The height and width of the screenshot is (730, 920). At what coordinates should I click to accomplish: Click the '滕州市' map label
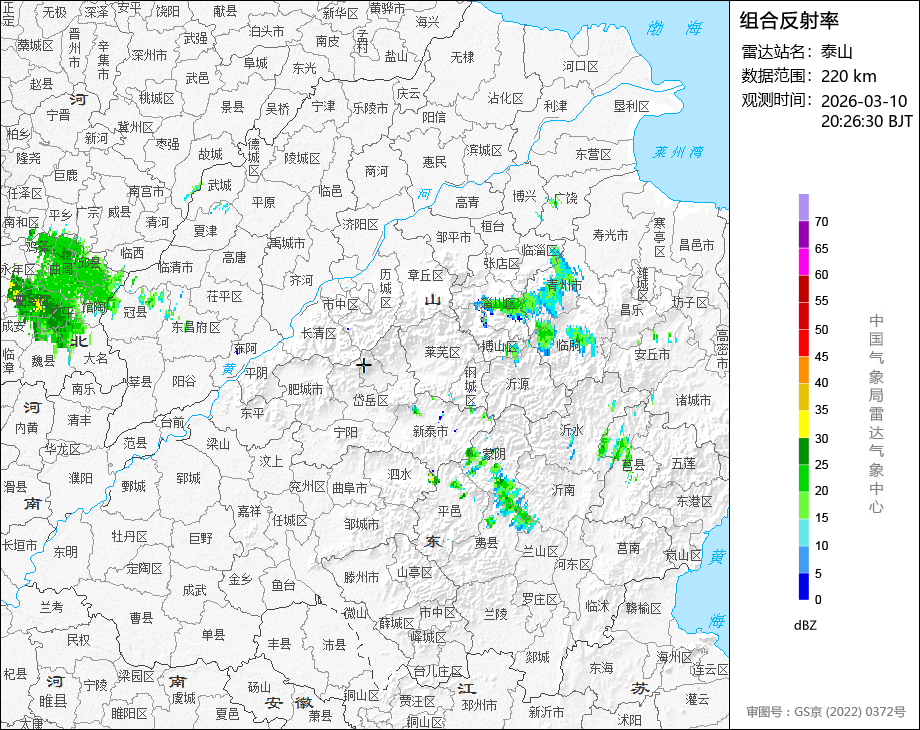pos(361,577)
